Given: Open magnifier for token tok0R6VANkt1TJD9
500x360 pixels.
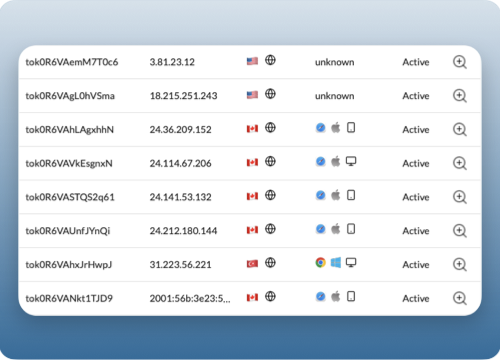Looking at the screenshot, I should (x=460, y=298).
